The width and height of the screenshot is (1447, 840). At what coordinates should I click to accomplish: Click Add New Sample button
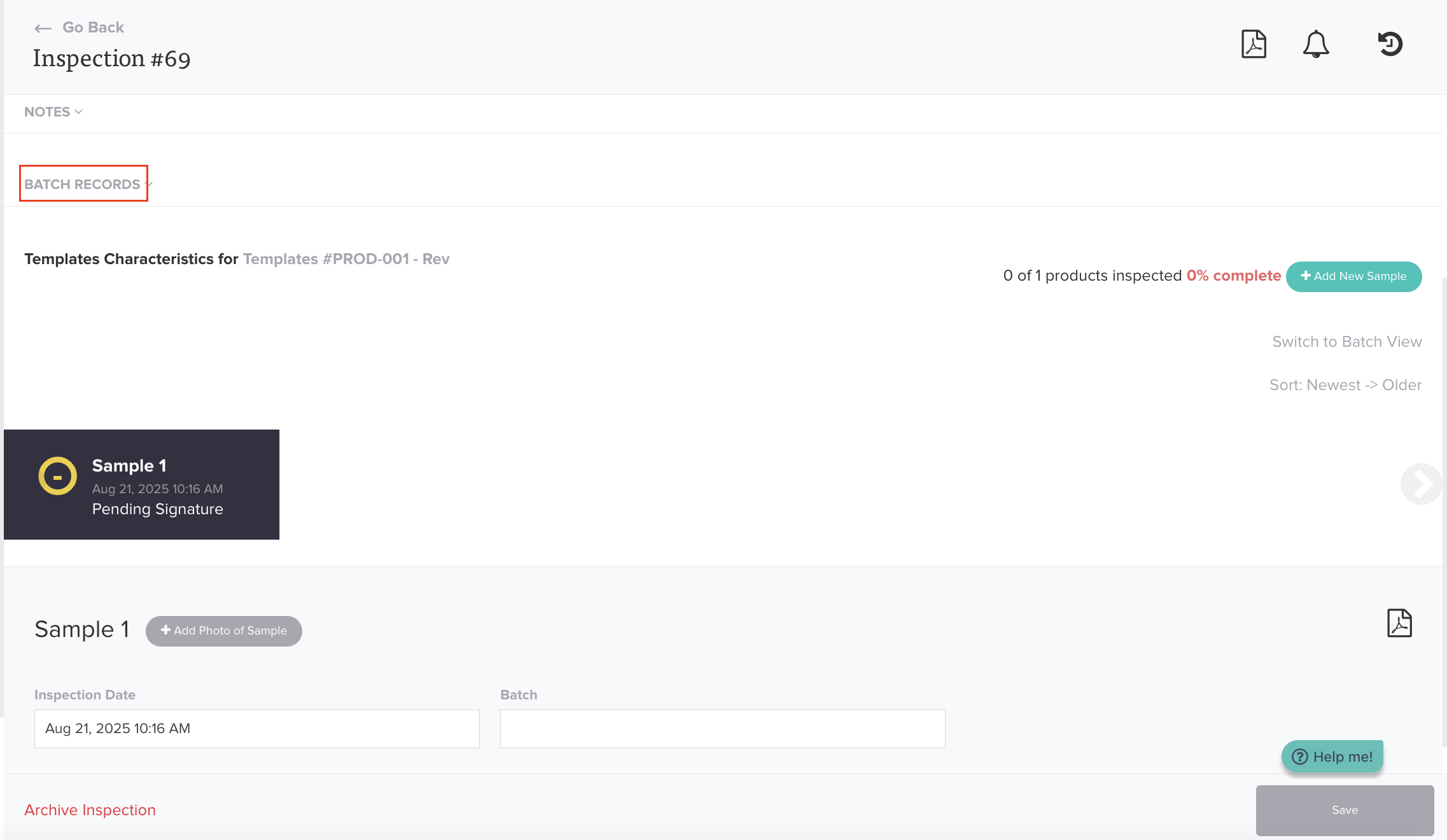[x=1353, y=276]
